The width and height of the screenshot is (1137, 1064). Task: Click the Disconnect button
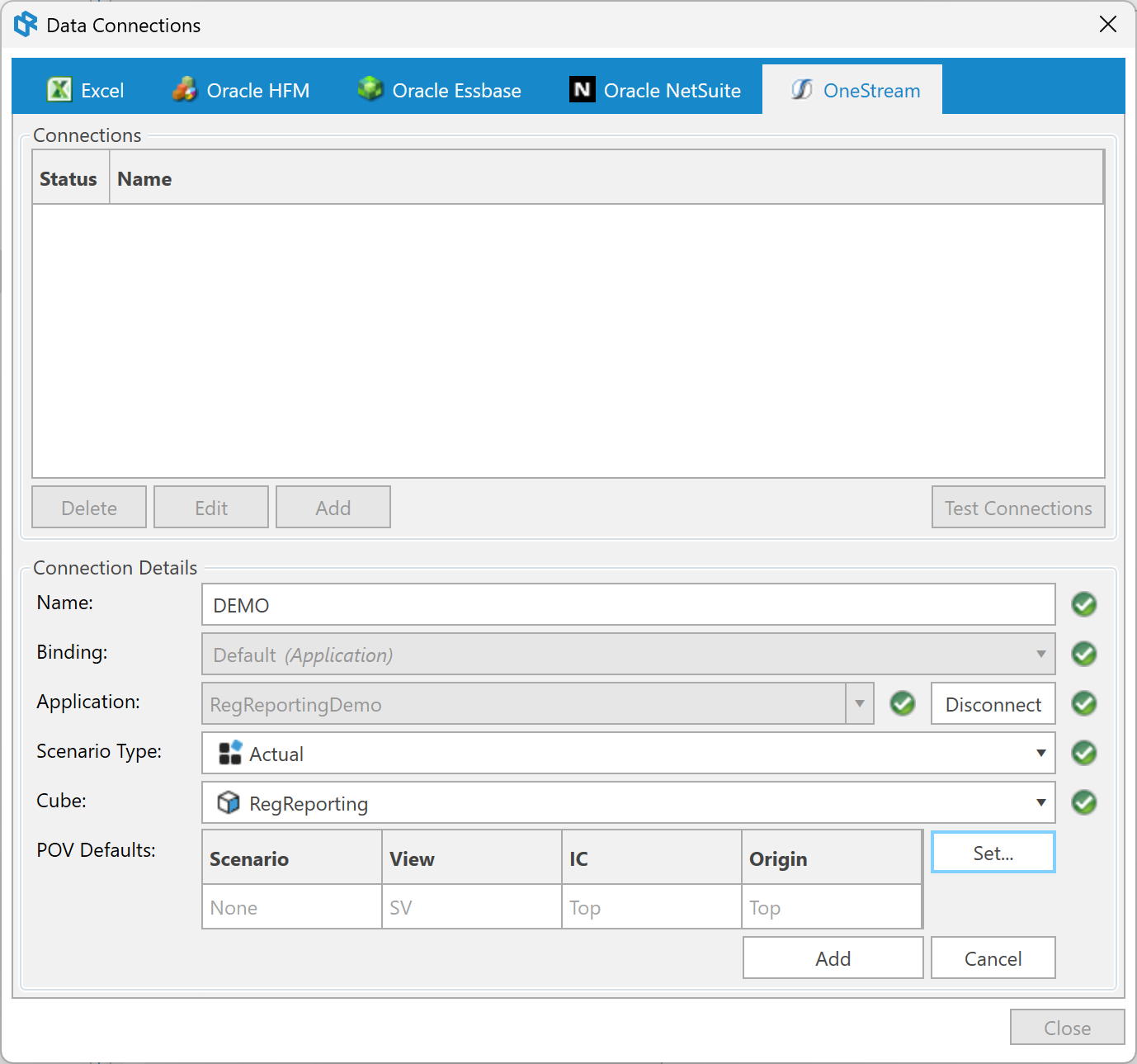pos(993,703)
